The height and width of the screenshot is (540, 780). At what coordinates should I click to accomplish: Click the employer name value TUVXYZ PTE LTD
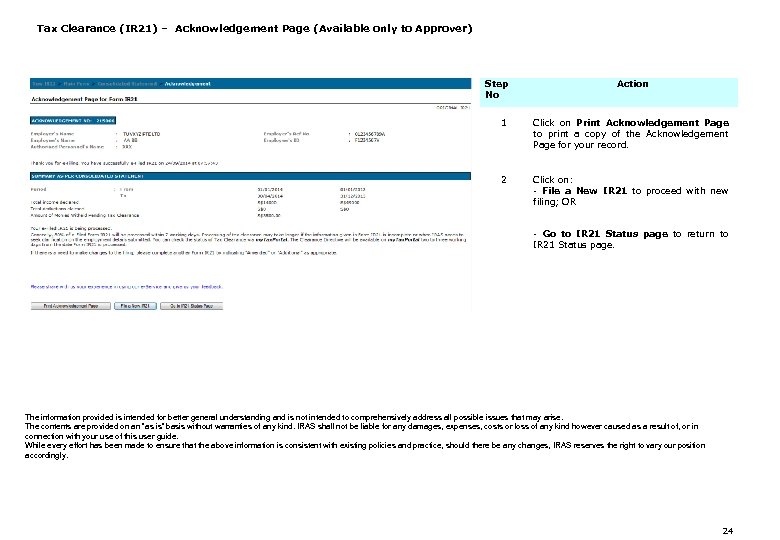click(141, 134)
